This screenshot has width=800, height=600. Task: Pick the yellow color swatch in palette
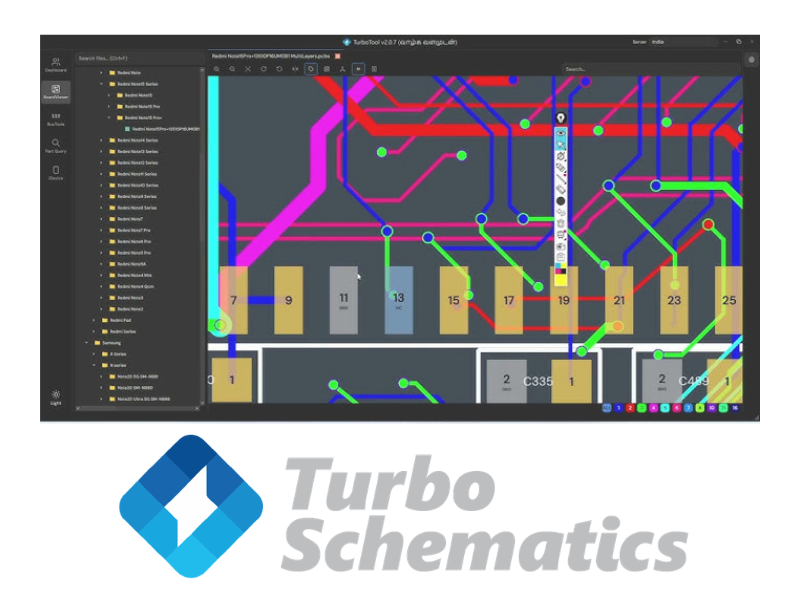click(x=561, y=280)
